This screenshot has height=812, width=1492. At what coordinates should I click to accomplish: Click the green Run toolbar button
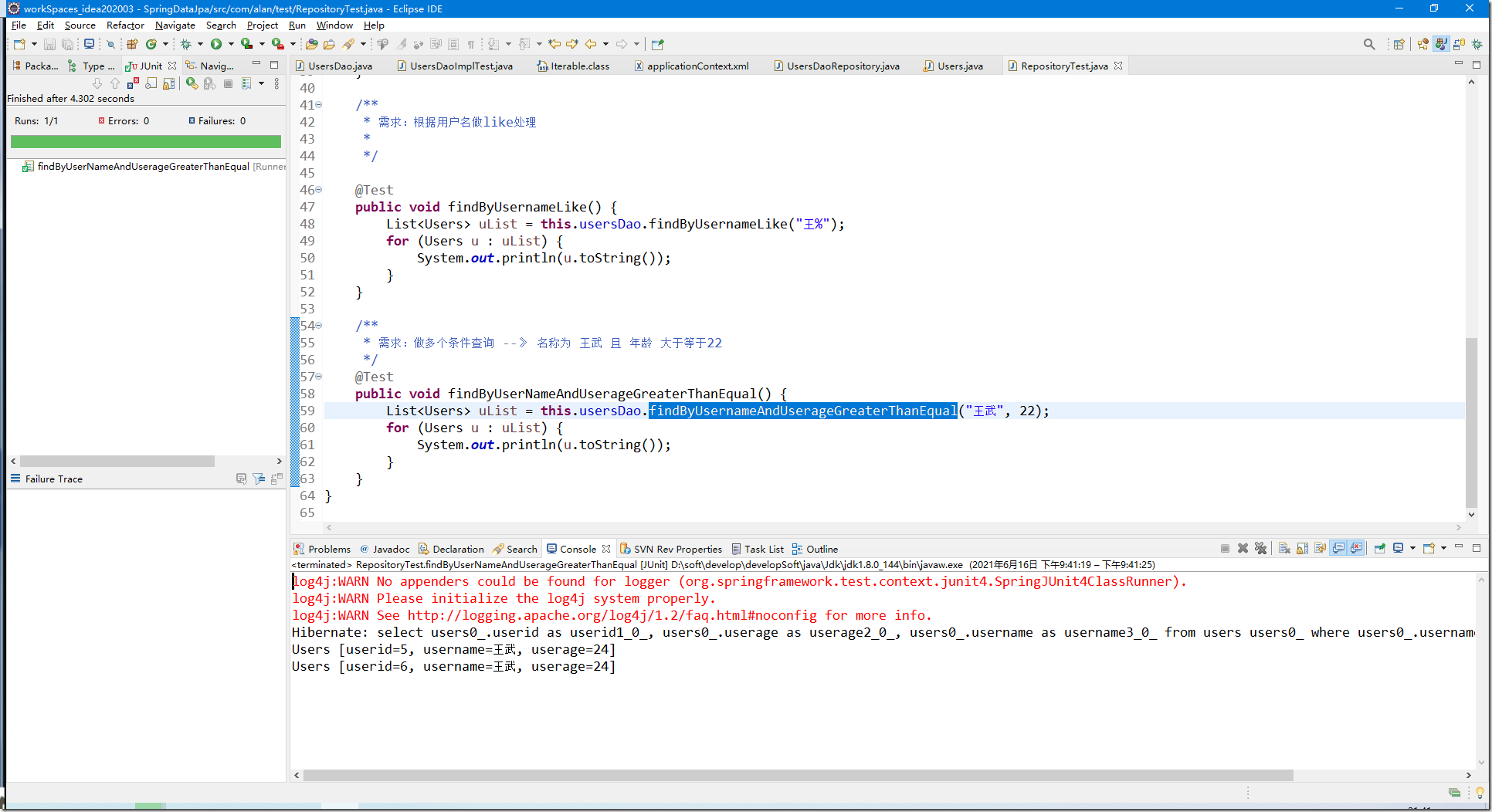pyautogui.click(x=216, y=45)
